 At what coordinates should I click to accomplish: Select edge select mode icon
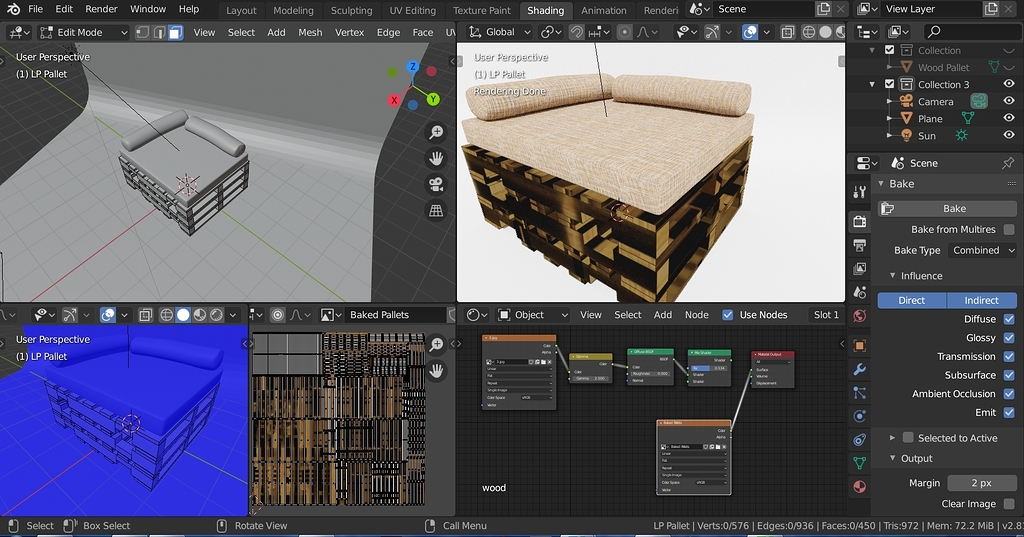point(159,32)
